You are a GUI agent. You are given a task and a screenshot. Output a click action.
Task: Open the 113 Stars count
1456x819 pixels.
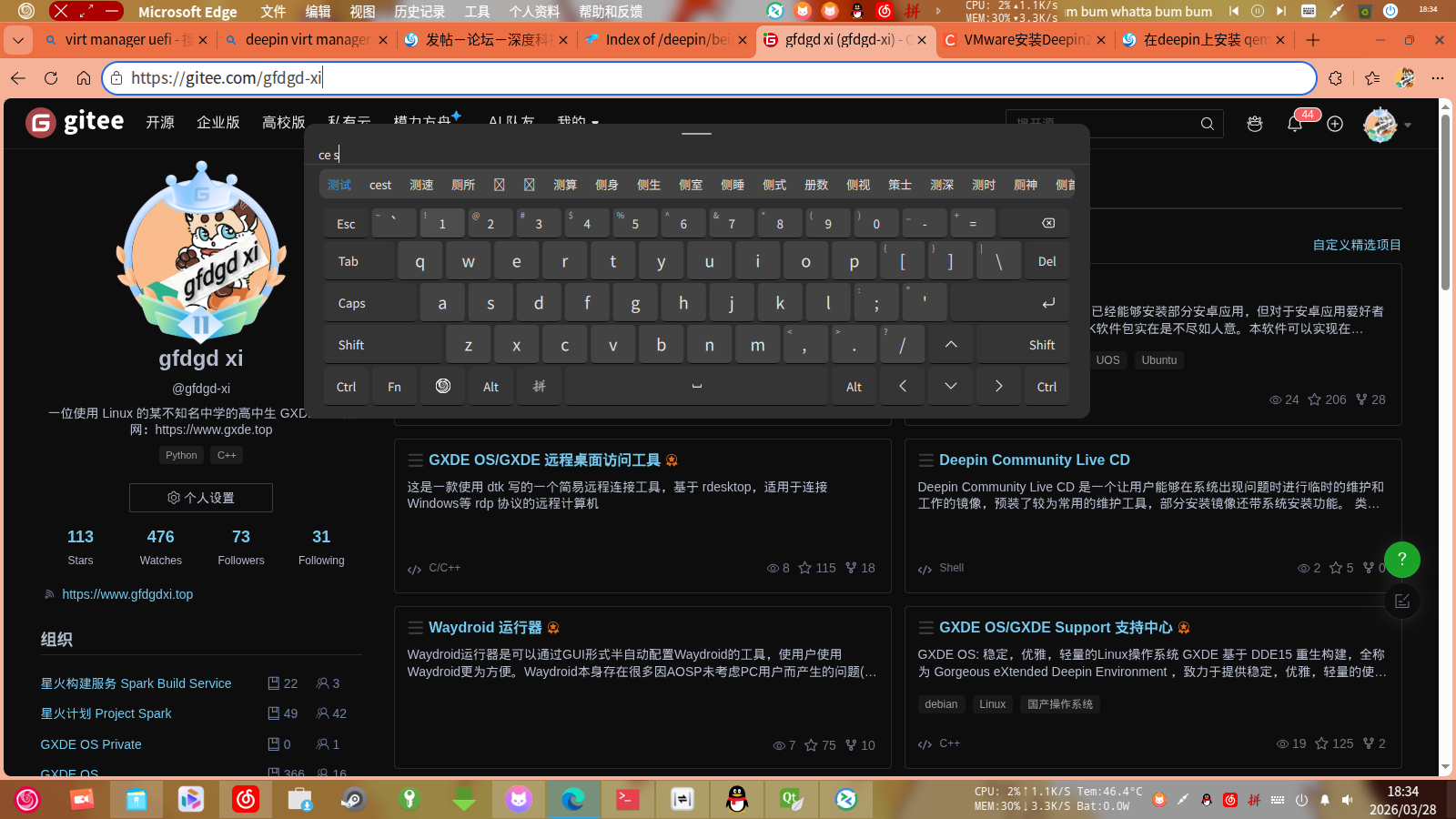coord(80,547)
